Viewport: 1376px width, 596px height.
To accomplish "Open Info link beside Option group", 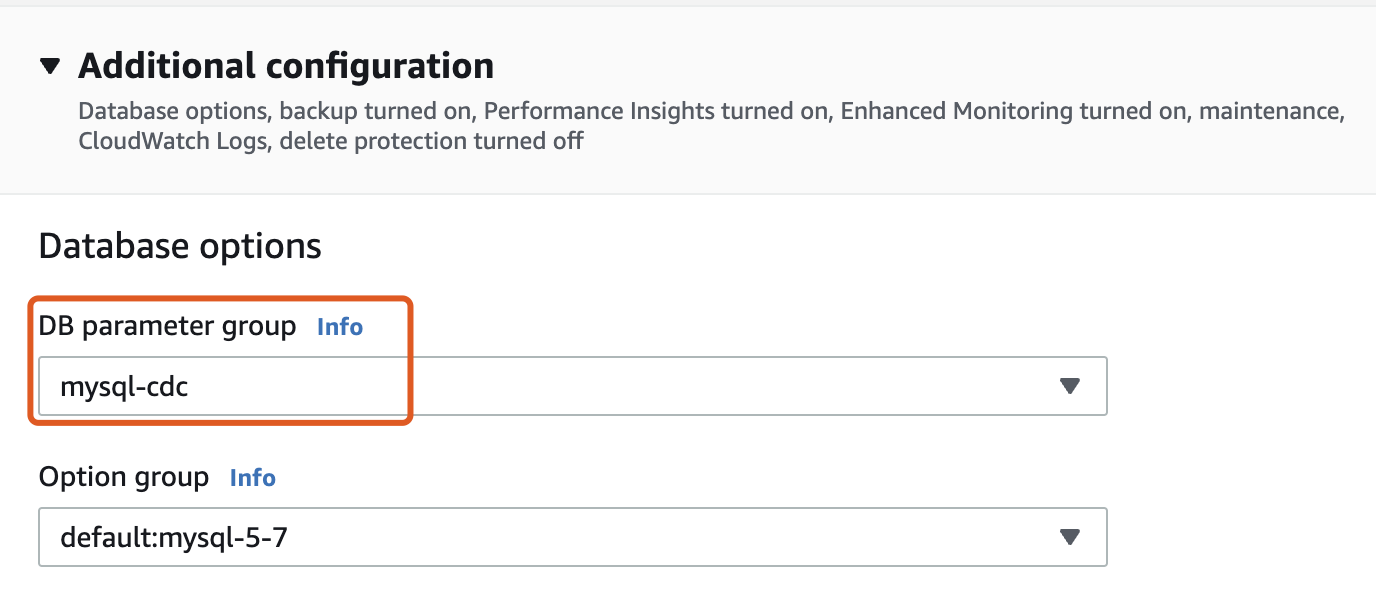I will point(253,478).
